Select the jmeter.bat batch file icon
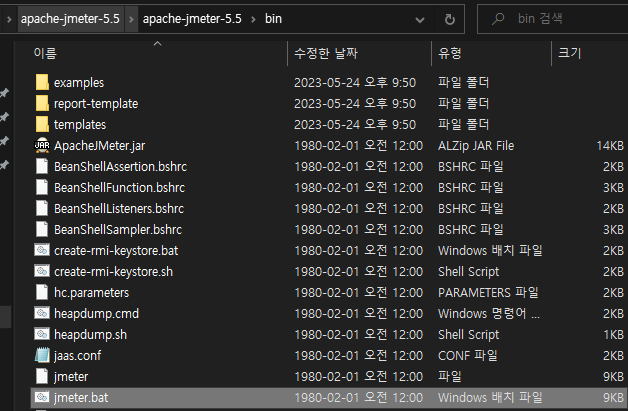 (42, 397)
